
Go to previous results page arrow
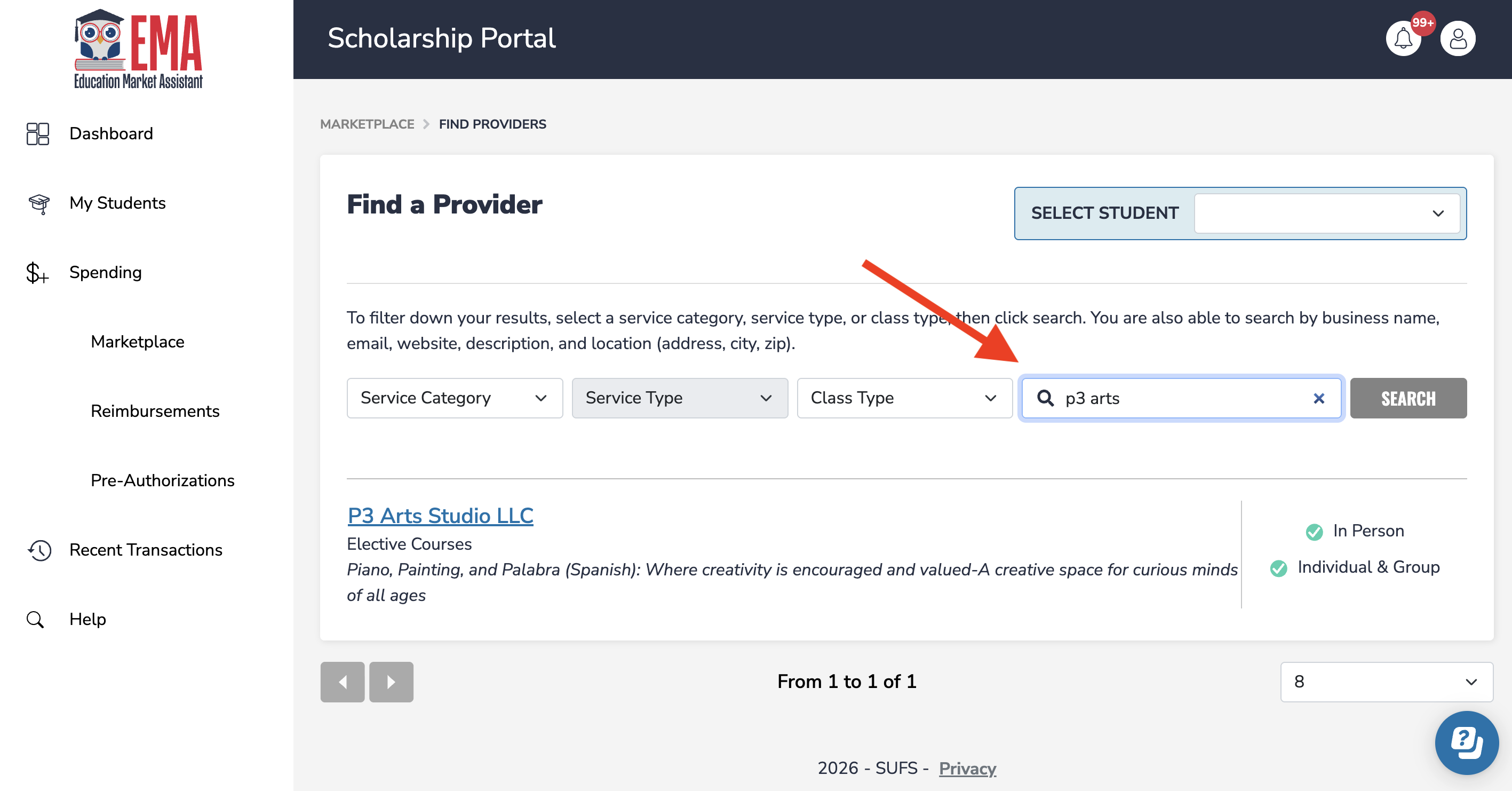click(343, 682)
